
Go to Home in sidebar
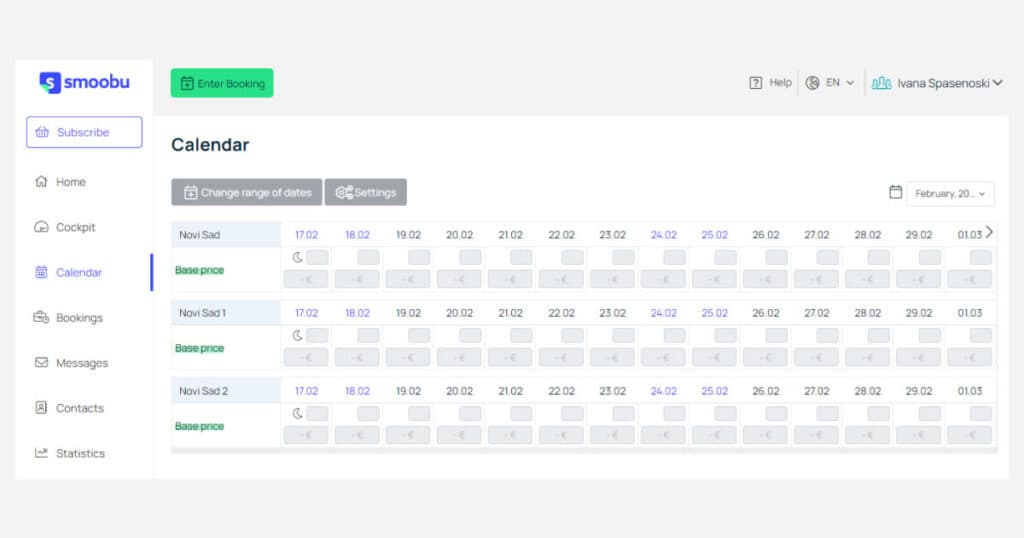[x=71, y=182]
